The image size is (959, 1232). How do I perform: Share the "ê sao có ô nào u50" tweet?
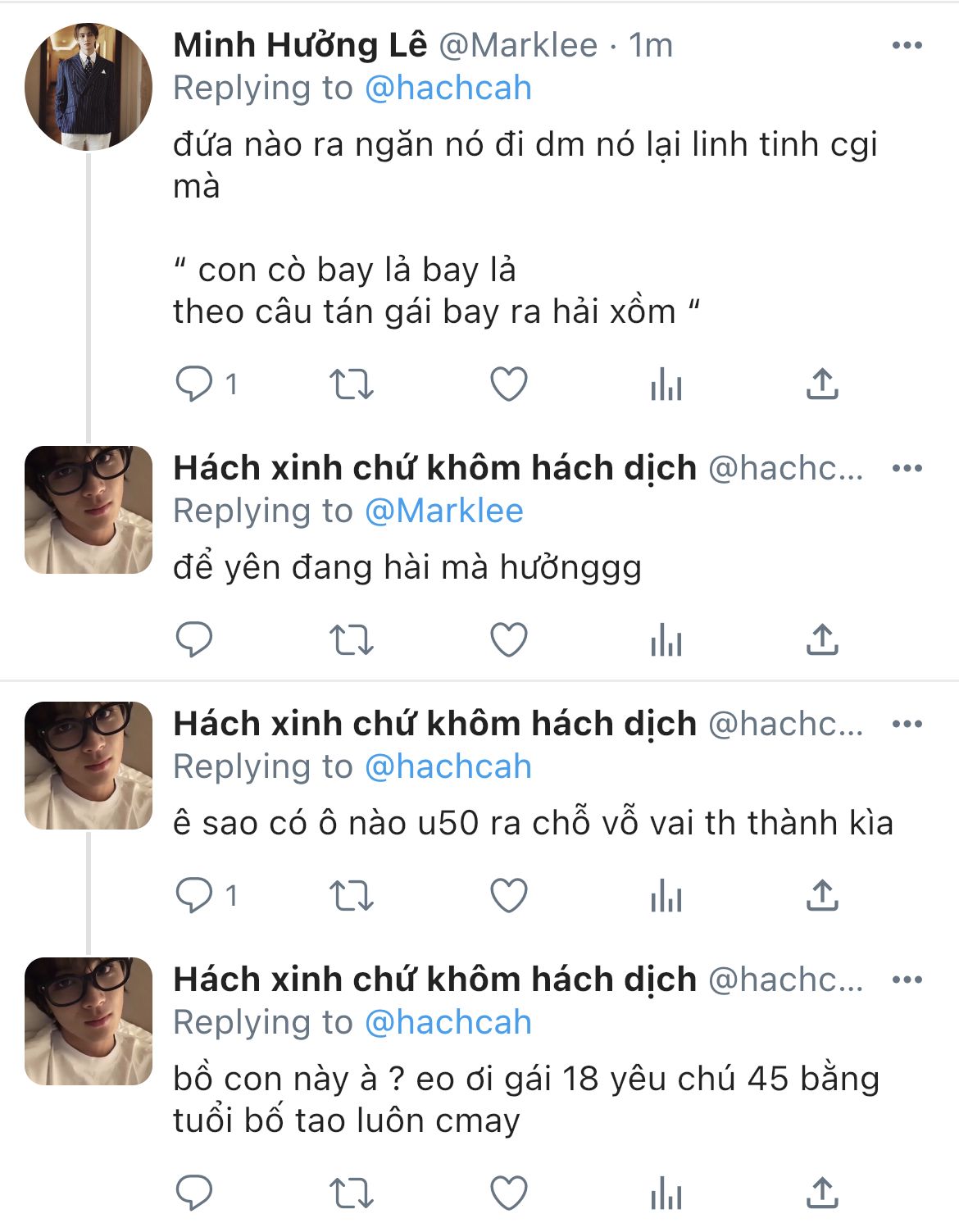(822, 895)
